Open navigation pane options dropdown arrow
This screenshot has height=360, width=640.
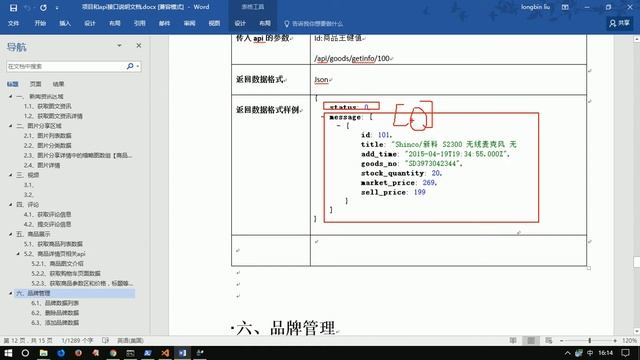point(119,45)
